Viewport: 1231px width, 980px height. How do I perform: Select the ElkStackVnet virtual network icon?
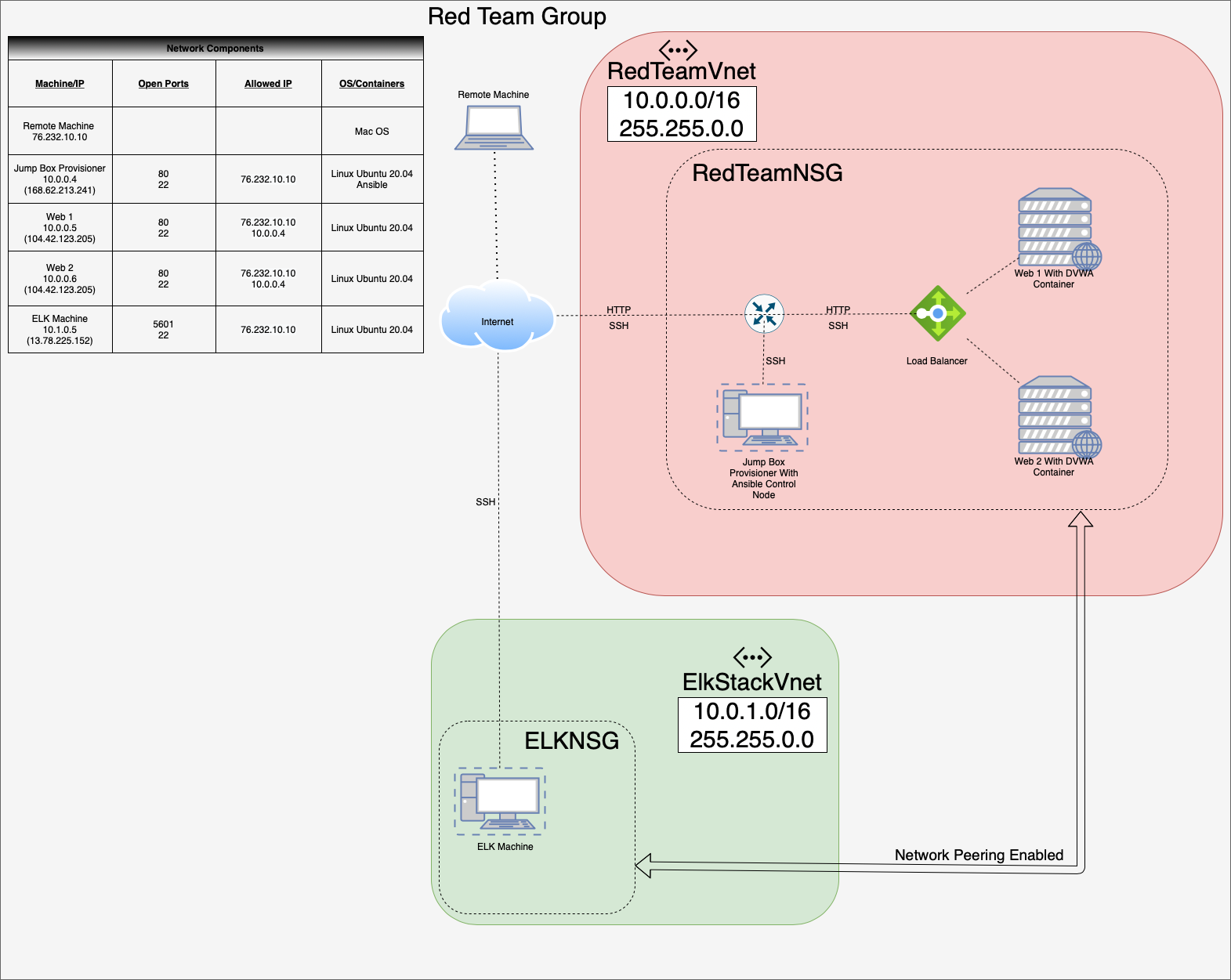(752, 657)
